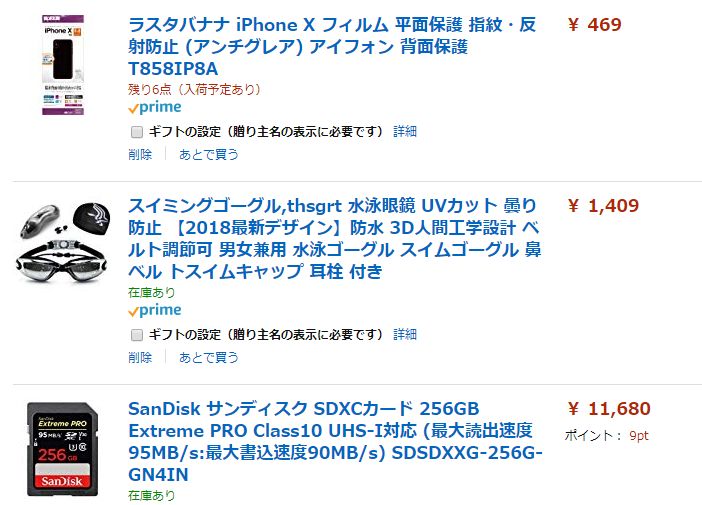Click 詳細 link for iPhone film gift
The height and width of the screenshot is (505, 702).
point(405,132)
